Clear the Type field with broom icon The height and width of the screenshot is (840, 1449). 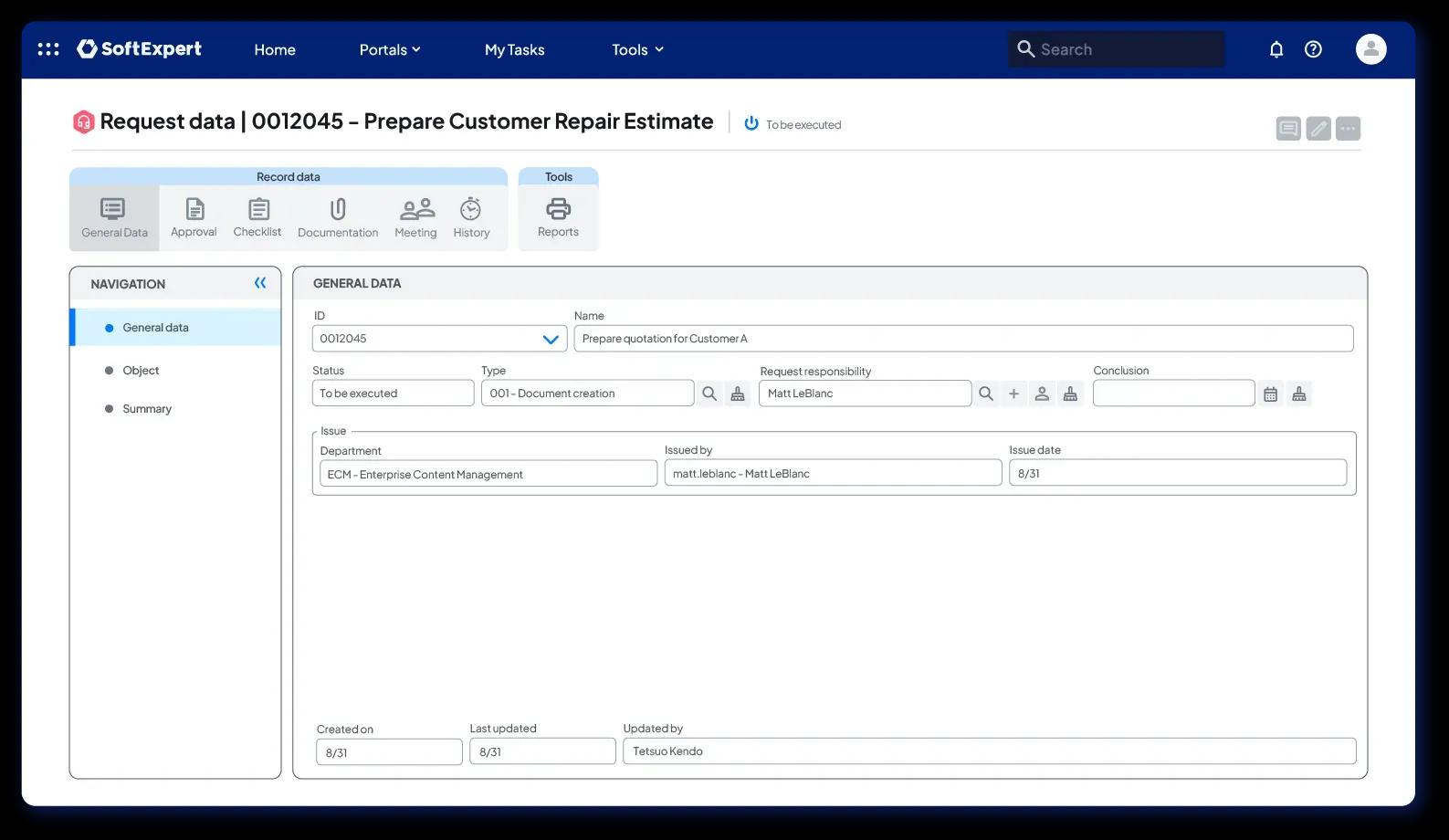click(738, 394)
